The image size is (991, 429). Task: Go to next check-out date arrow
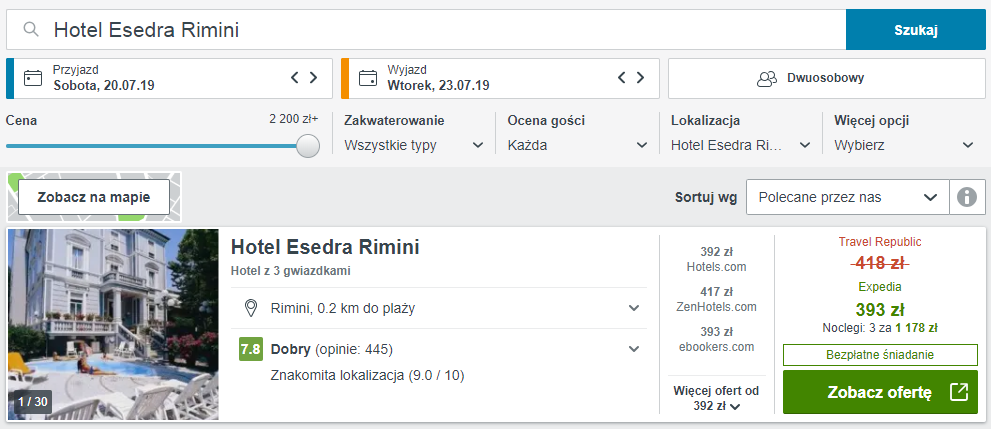[640, 78]
